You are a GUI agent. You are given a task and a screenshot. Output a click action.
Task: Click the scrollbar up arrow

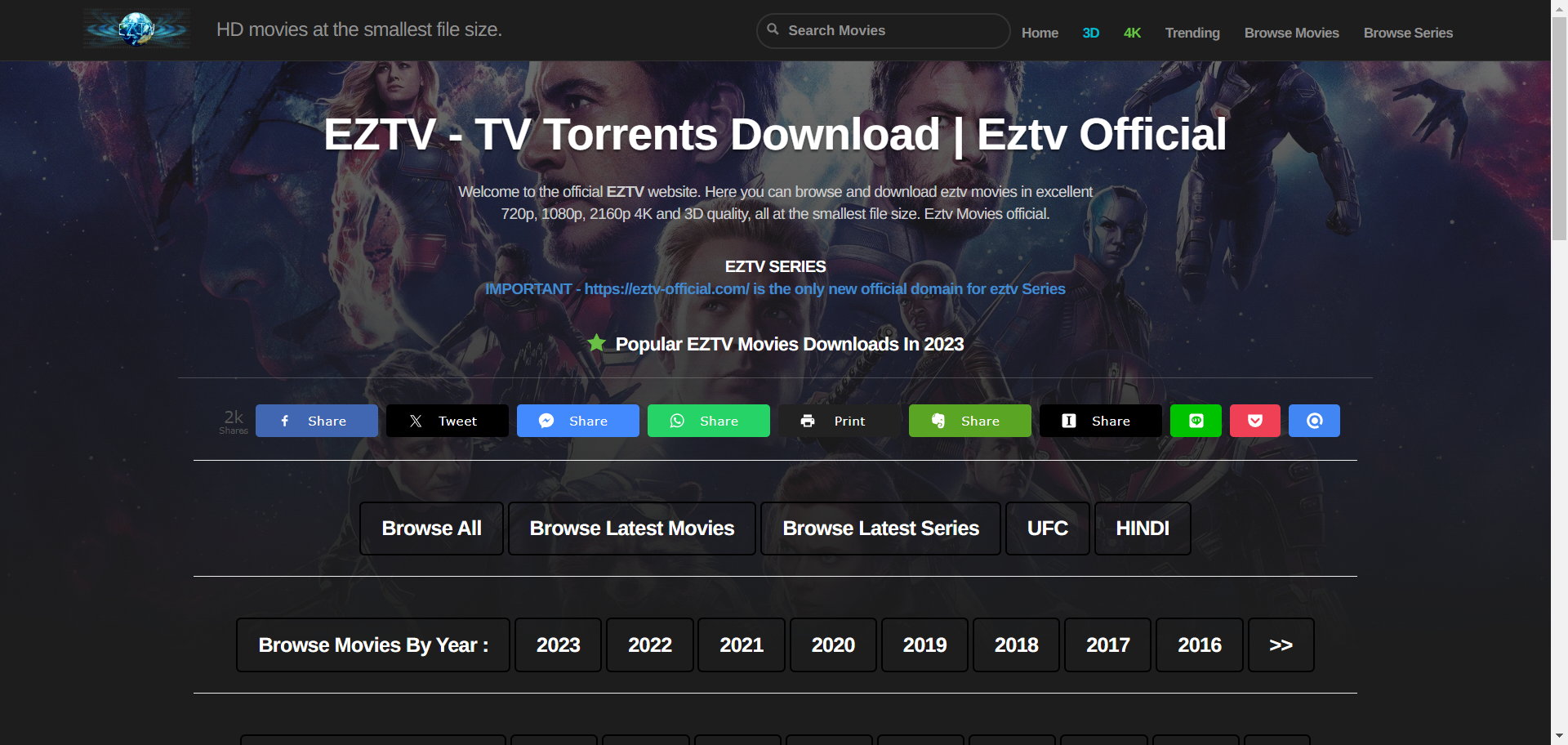[x=1560, y=7]
